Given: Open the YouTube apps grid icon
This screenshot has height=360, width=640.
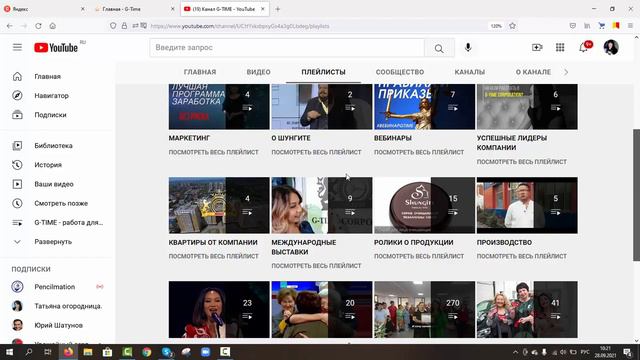Looking at the screenshot, I should coord(560,48).
